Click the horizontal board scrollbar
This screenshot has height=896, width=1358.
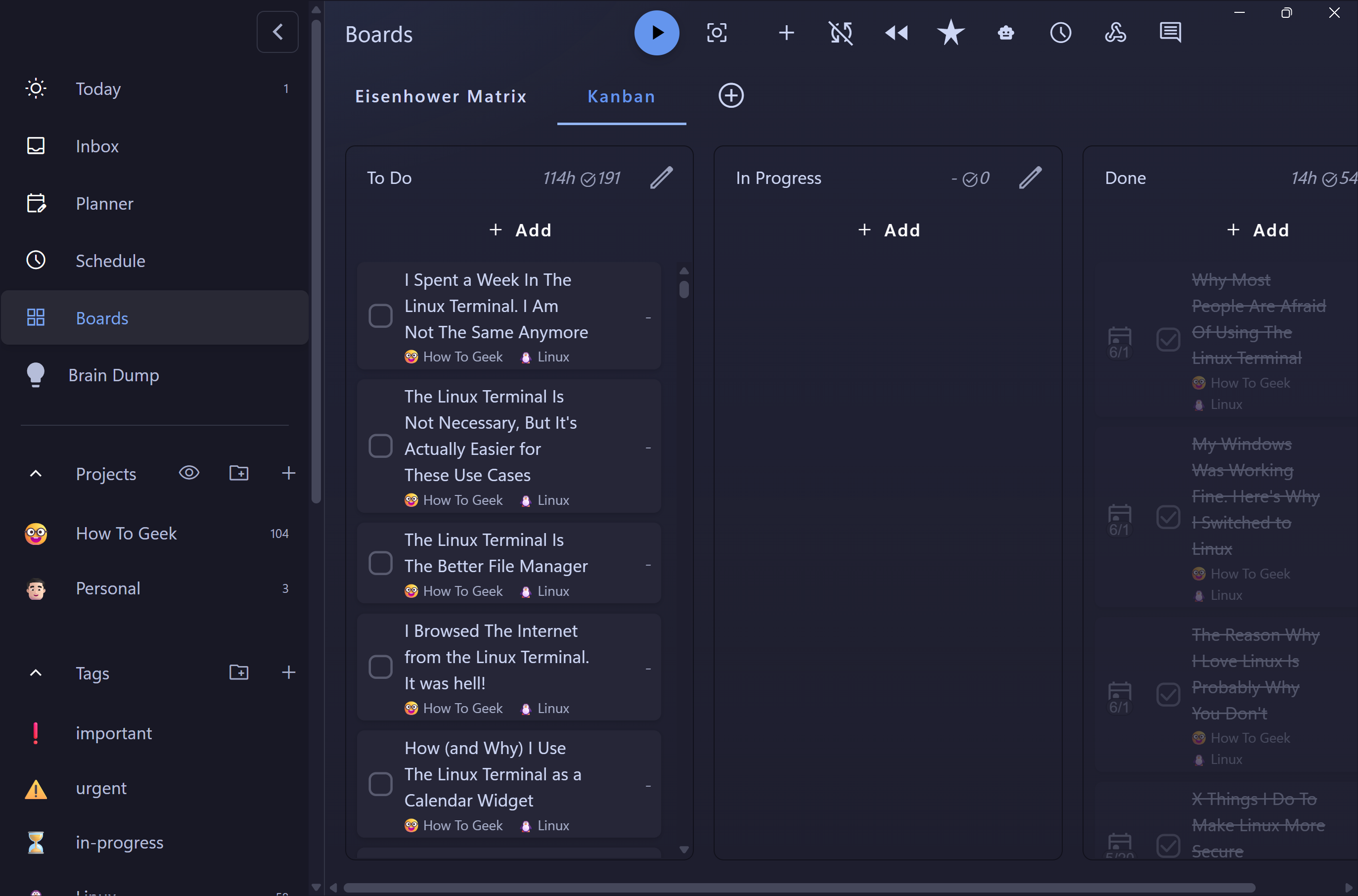(x=799, y=888)
